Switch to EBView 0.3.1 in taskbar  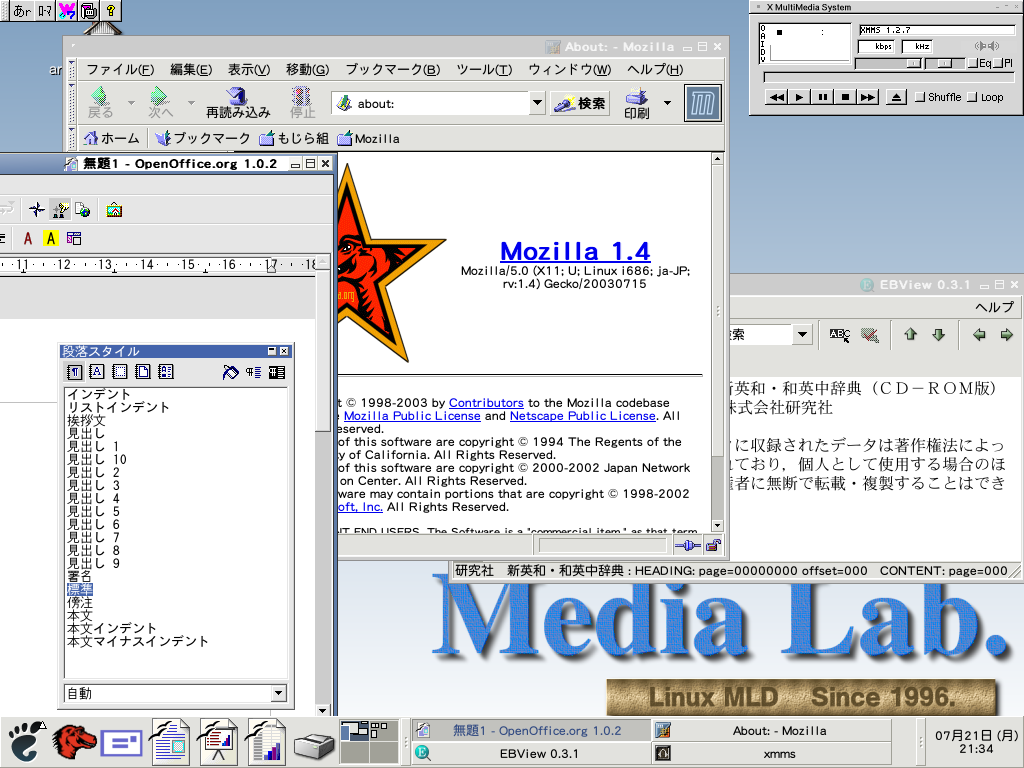532,754
